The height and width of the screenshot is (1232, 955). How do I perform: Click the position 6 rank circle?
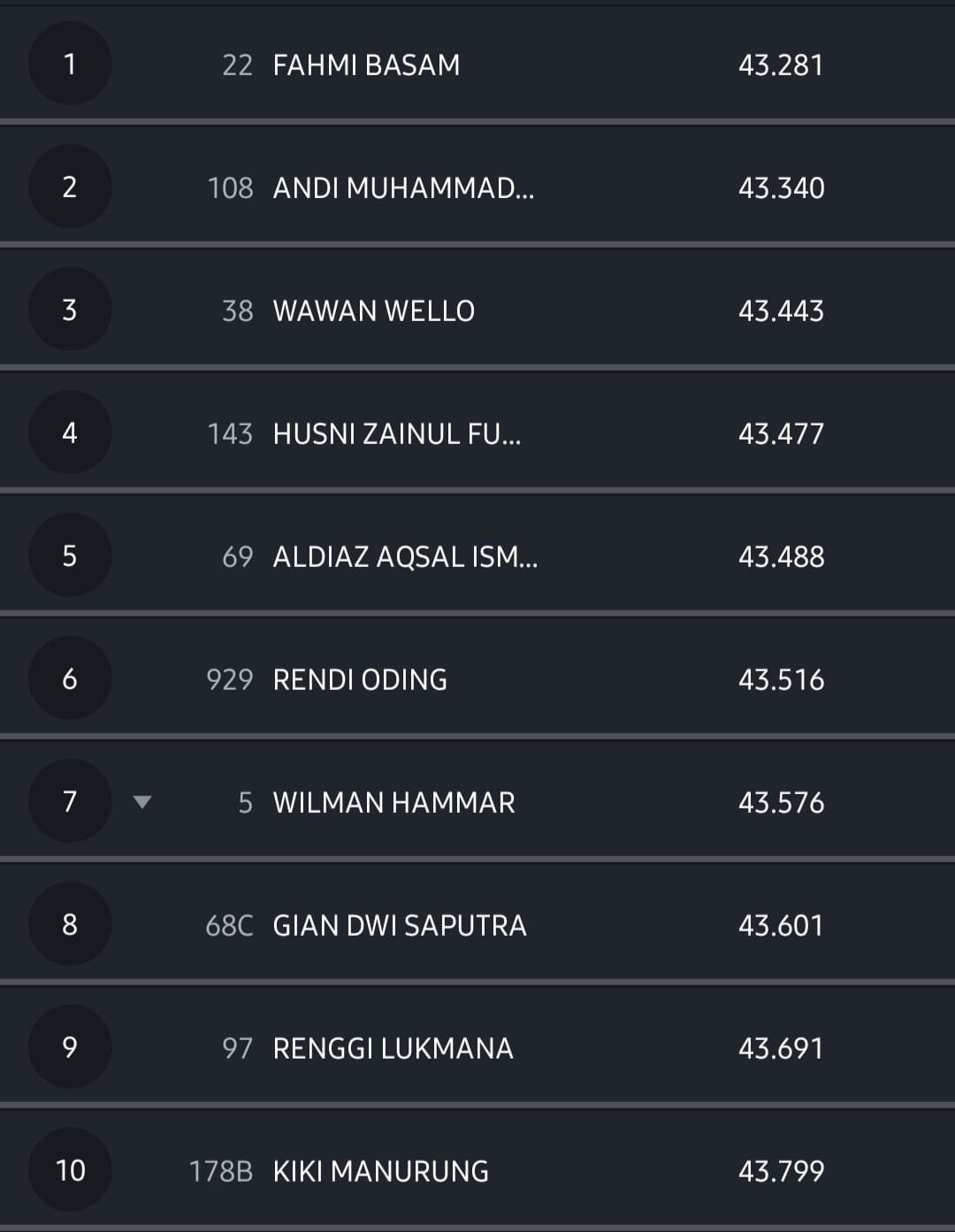[x=70, y=678]
